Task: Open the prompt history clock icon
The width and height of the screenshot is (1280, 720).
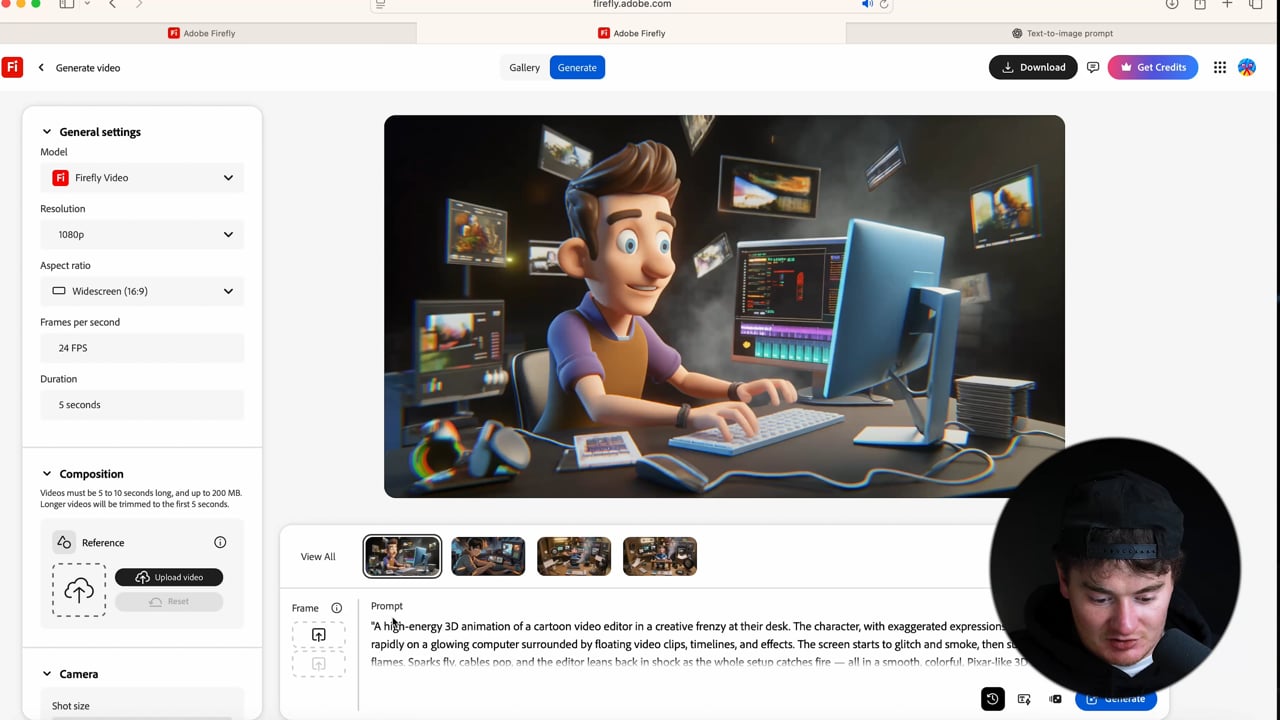Action: 992,699
